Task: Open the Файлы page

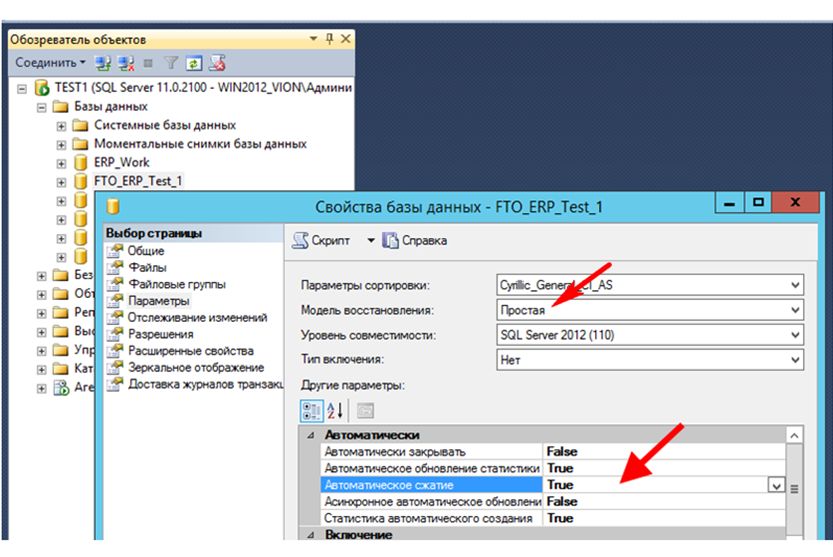Action: tap(147, 267)
